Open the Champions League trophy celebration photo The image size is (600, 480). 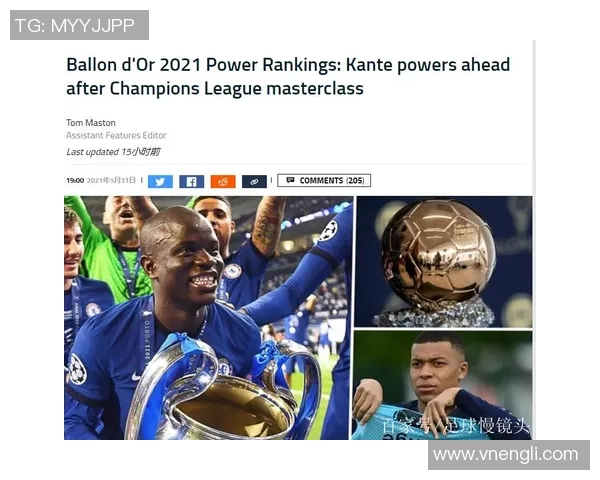(208, 318)
